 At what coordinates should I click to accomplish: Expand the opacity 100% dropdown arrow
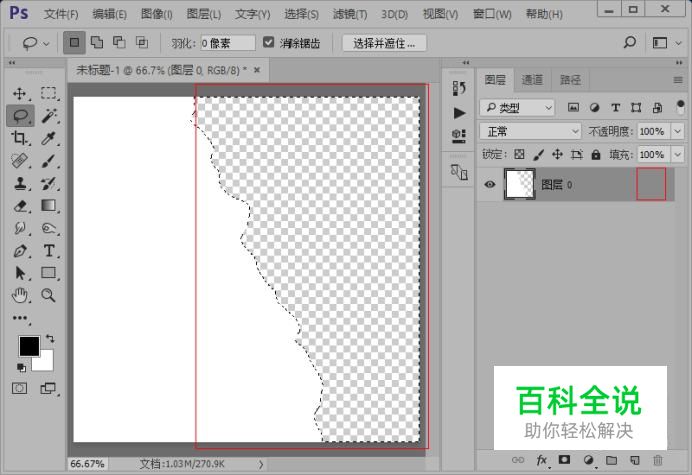678,131
